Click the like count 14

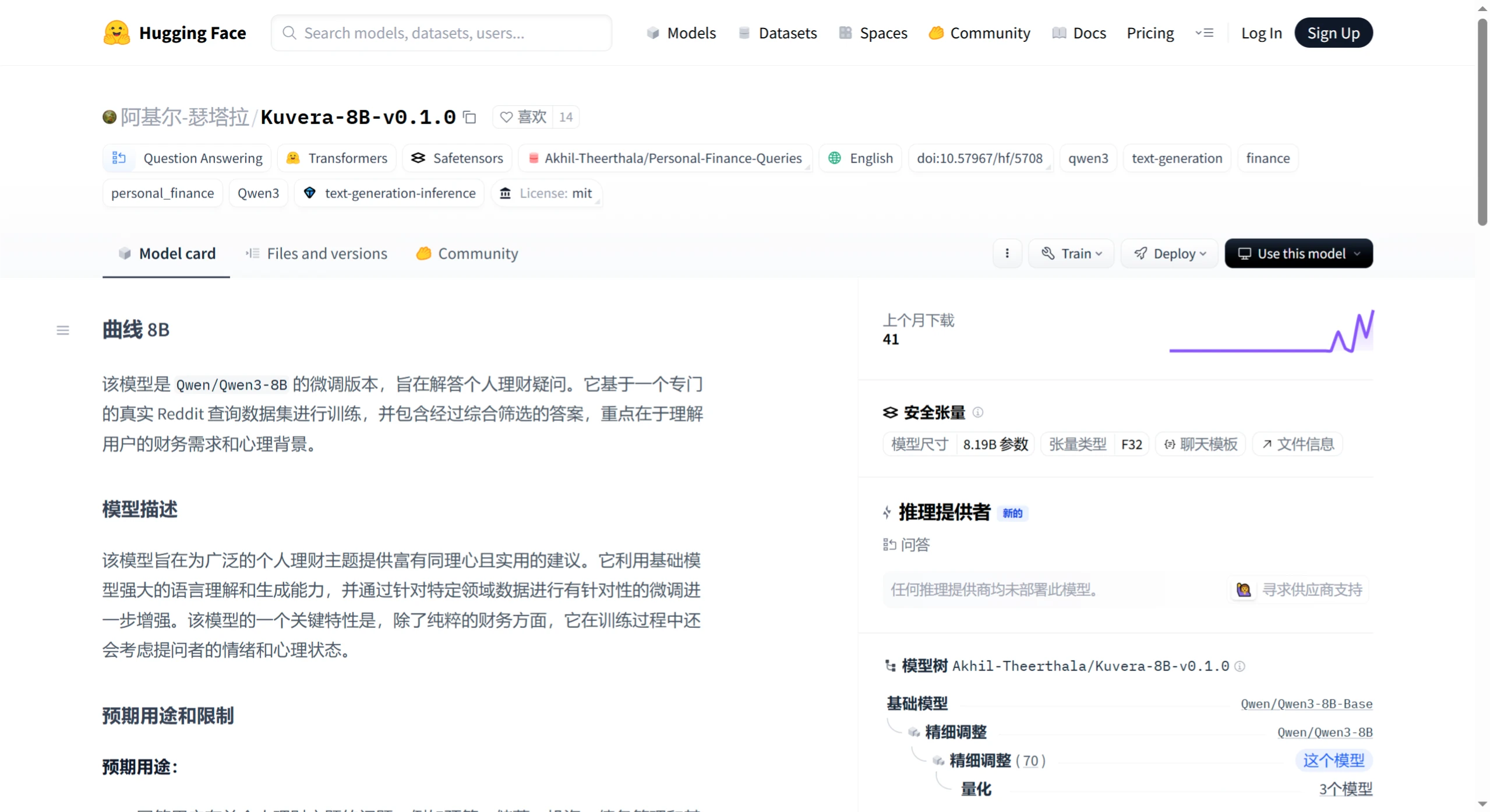coord(566,117)
